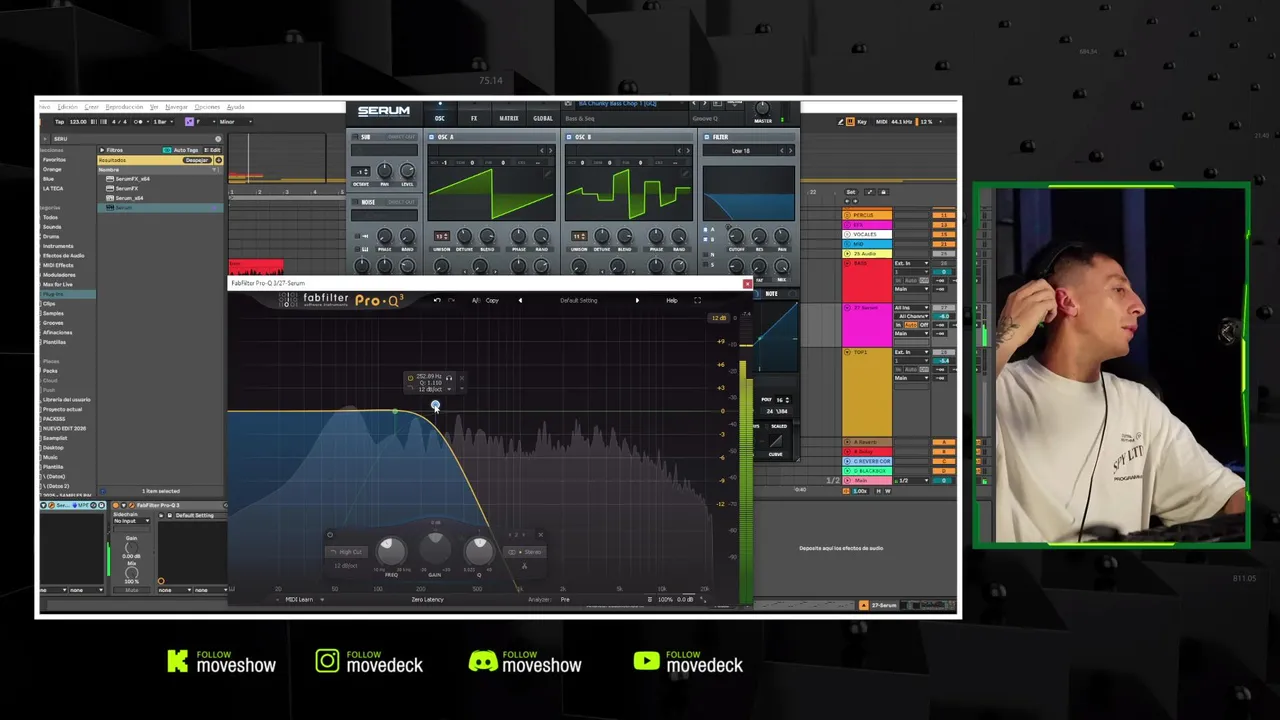Enable Serum NOISE oscillator
The image size is (1280, 720).
point(355,202)
